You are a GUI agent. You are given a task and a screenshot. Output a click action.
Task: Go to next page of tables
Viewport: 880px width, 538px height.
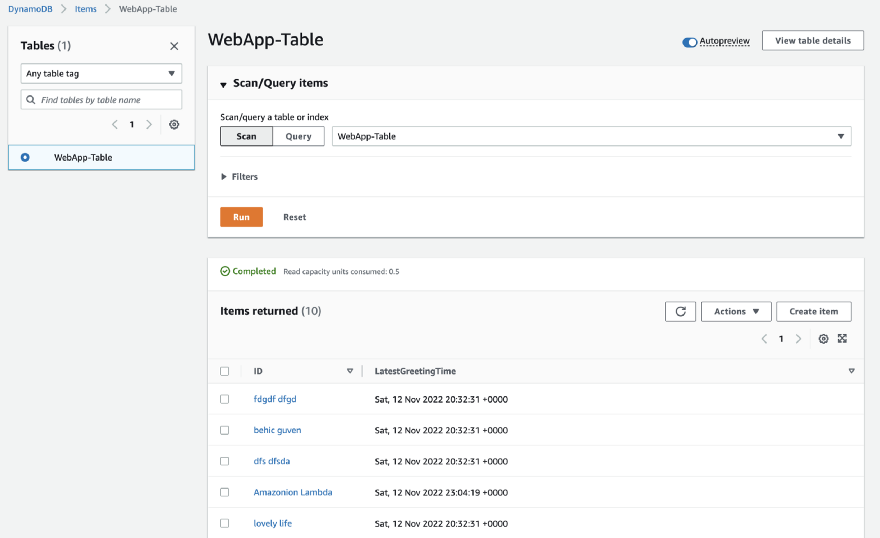(x=149, y=125)
